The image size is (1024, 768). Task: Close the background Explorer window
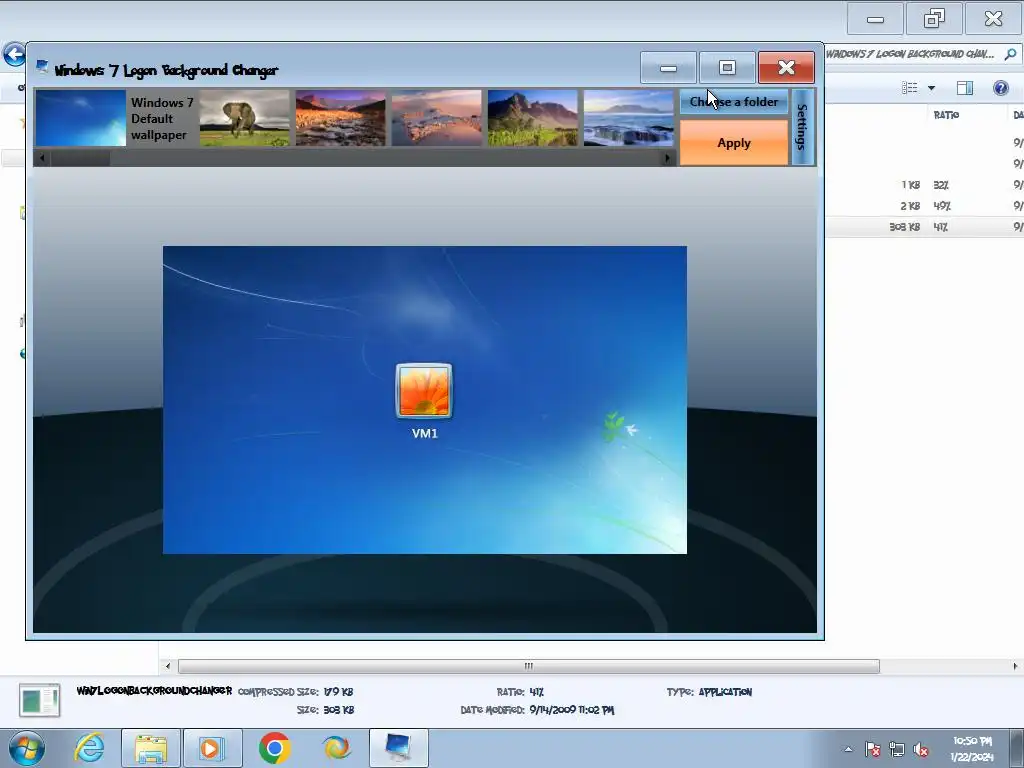click(993, 19)
